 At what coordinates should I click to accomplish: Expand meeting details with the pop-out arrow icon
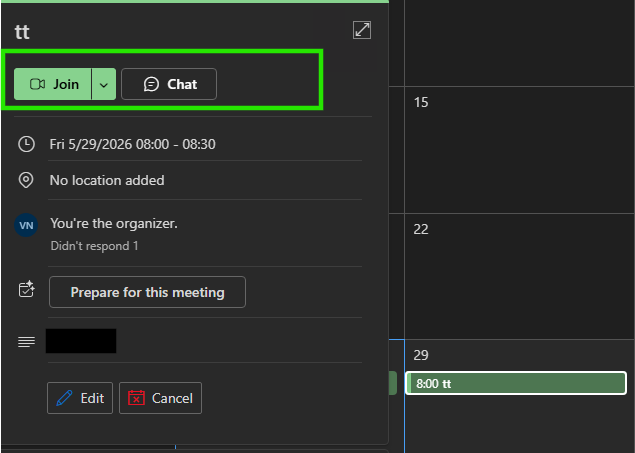tap(362, 30)
